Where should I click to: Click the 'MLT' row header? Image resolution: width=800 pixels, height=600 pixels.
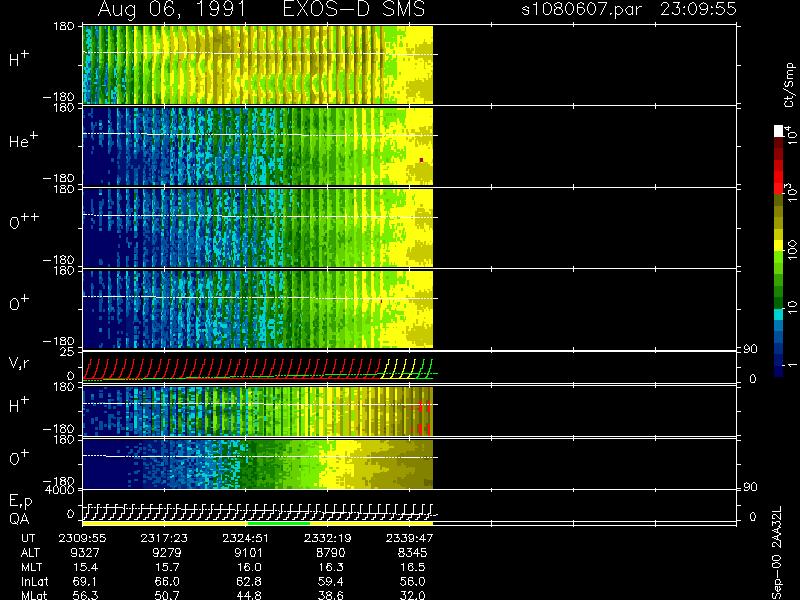coord(31,567)
